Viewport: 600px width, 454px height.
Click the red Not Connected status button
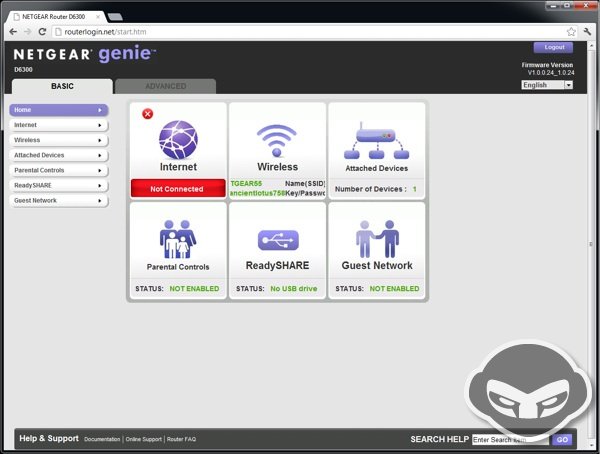[178, 188]
